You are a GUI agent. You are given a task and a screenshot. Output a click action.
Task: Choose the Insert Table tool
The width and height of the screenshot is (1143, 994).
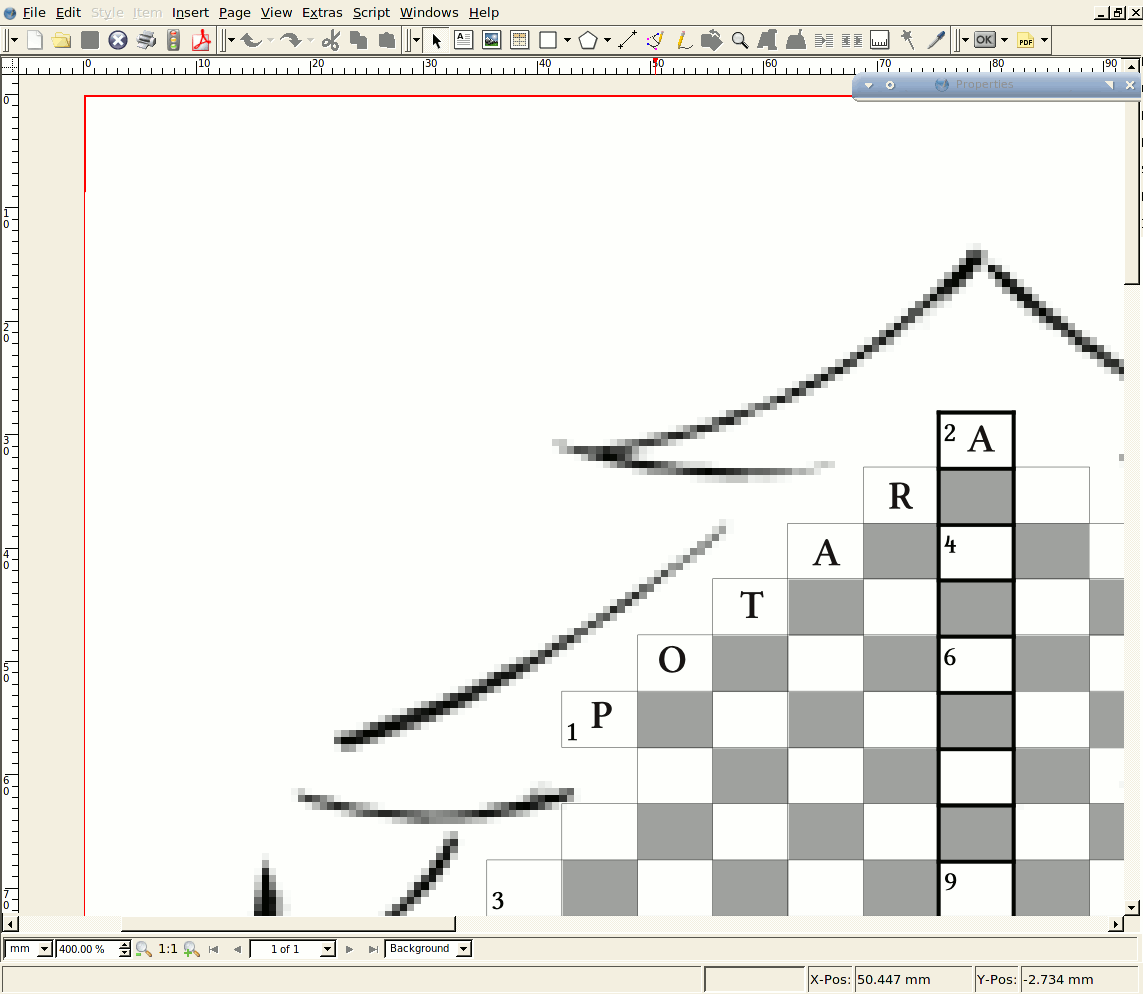click(x=519, y=40)
